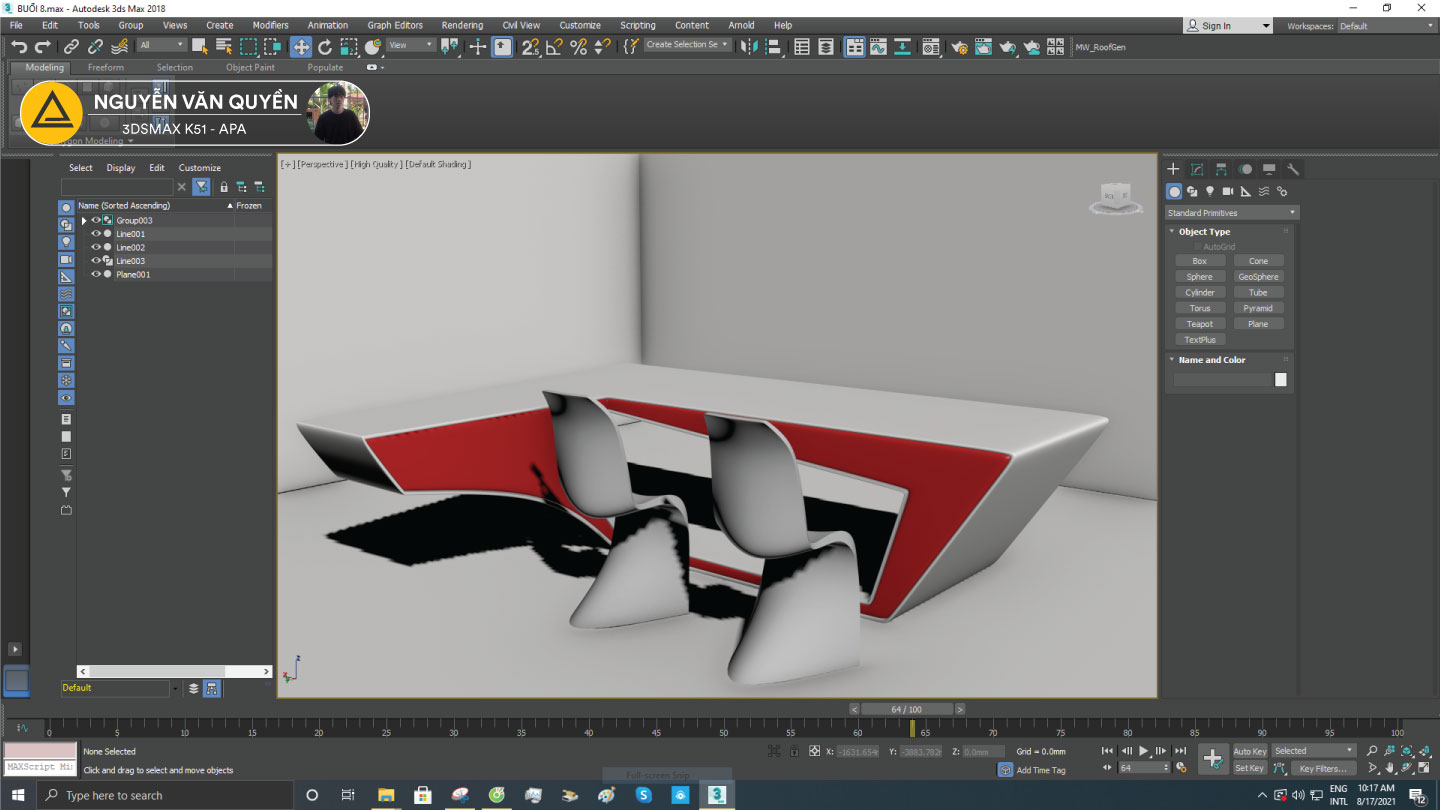Expand the Group003 tree node

click(x=84, y=220)
